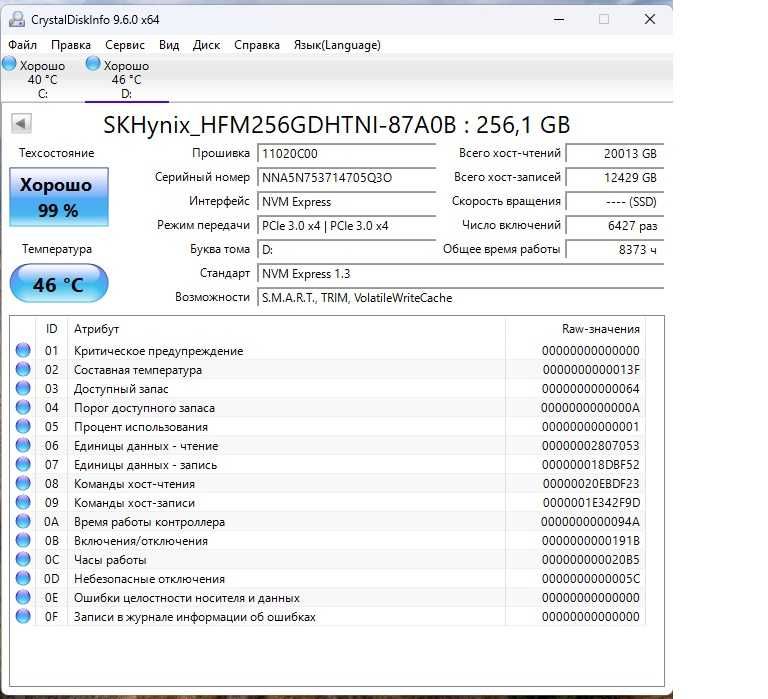
Task: Click the previous disk arrow button
Action: (x=22, y=123)
